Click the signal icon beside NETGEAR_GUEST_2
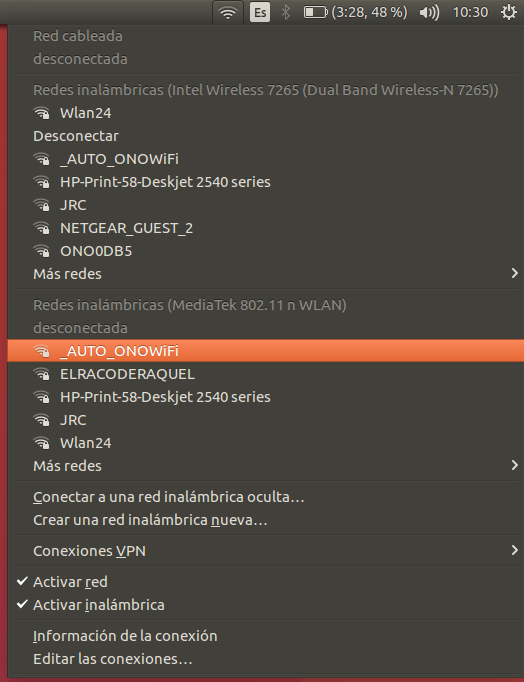The height and width of the screenshot is (682, 524). click(42, 228)
